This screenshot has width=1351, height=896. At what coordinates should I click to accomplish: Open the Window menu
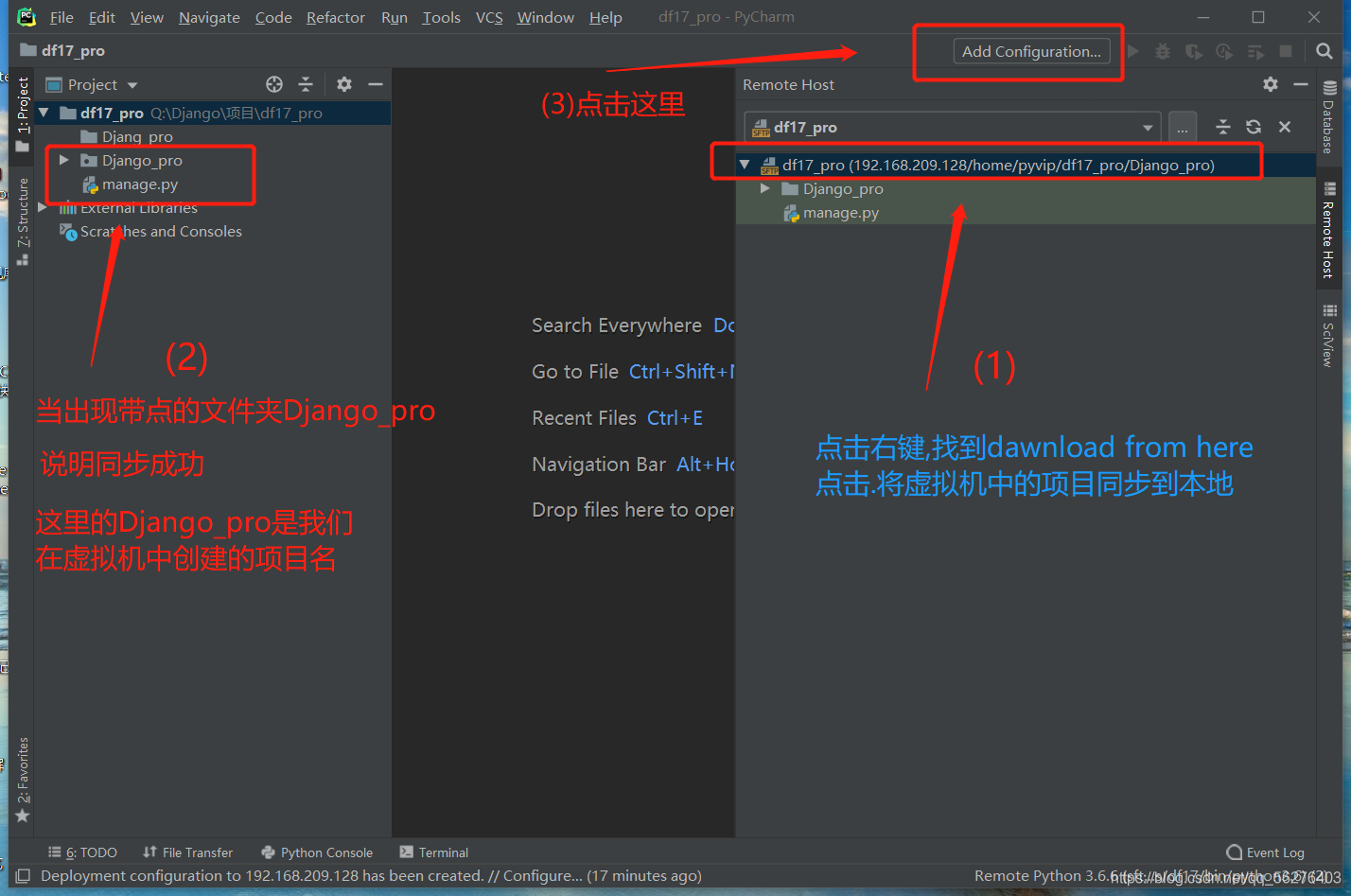point(546,17)
